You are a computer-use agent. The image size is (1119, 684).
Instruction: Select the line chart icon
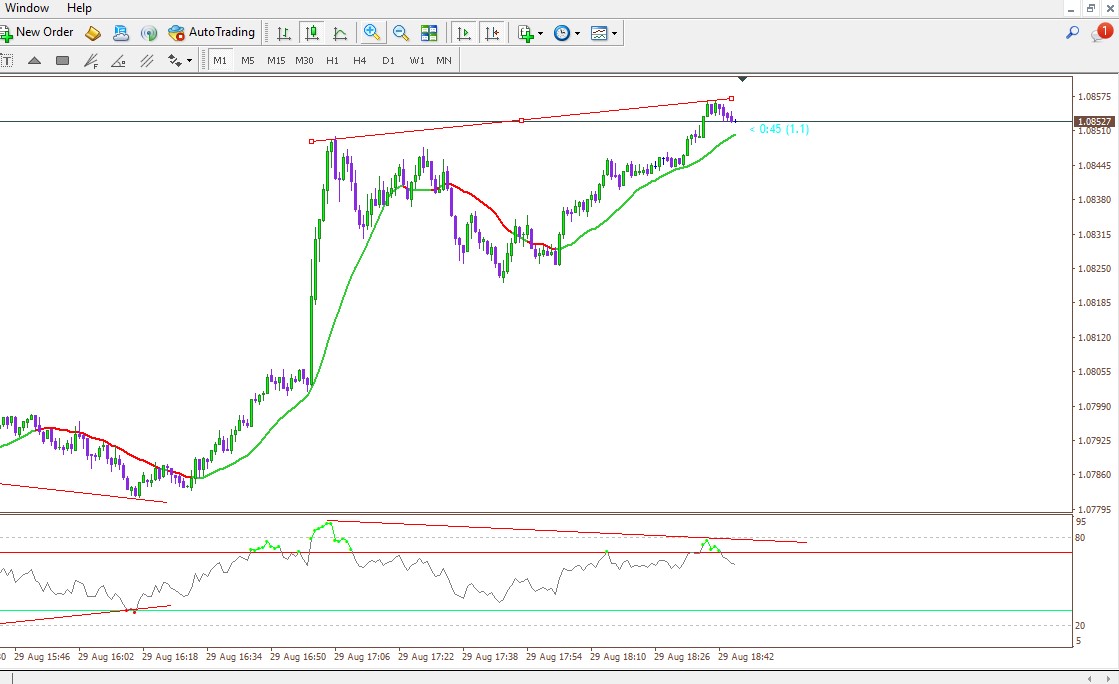pyautogui.click(x=340, y=33)
